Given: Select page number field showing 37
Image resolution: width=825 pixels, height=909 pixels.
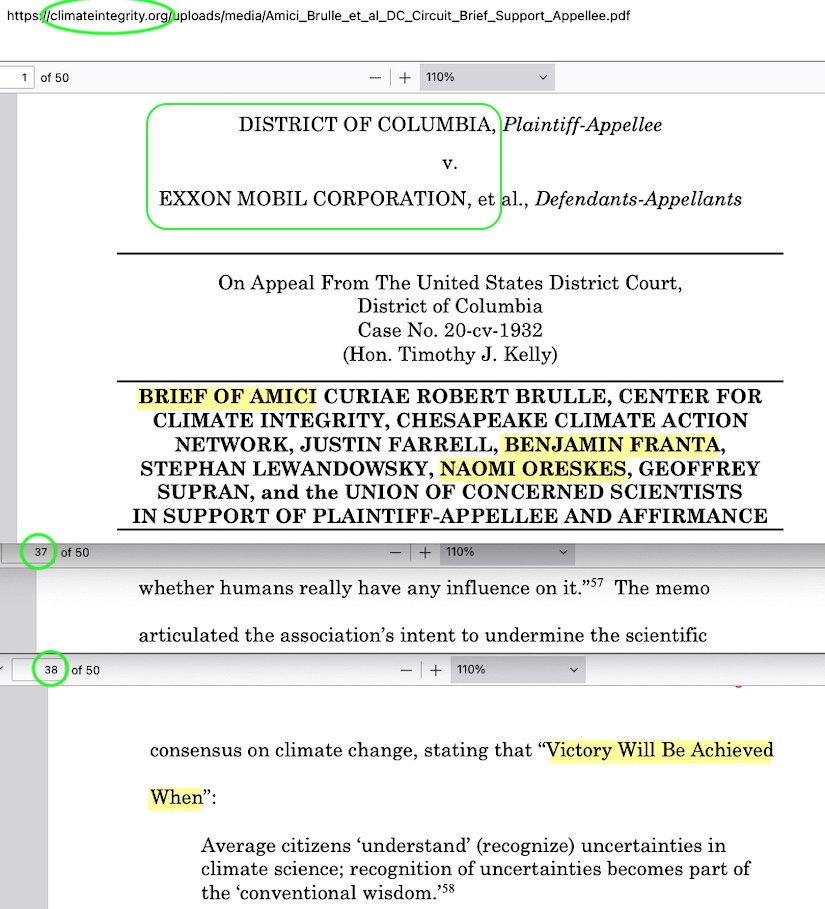Looking at the screenshot, I should [x=39, y=552].
